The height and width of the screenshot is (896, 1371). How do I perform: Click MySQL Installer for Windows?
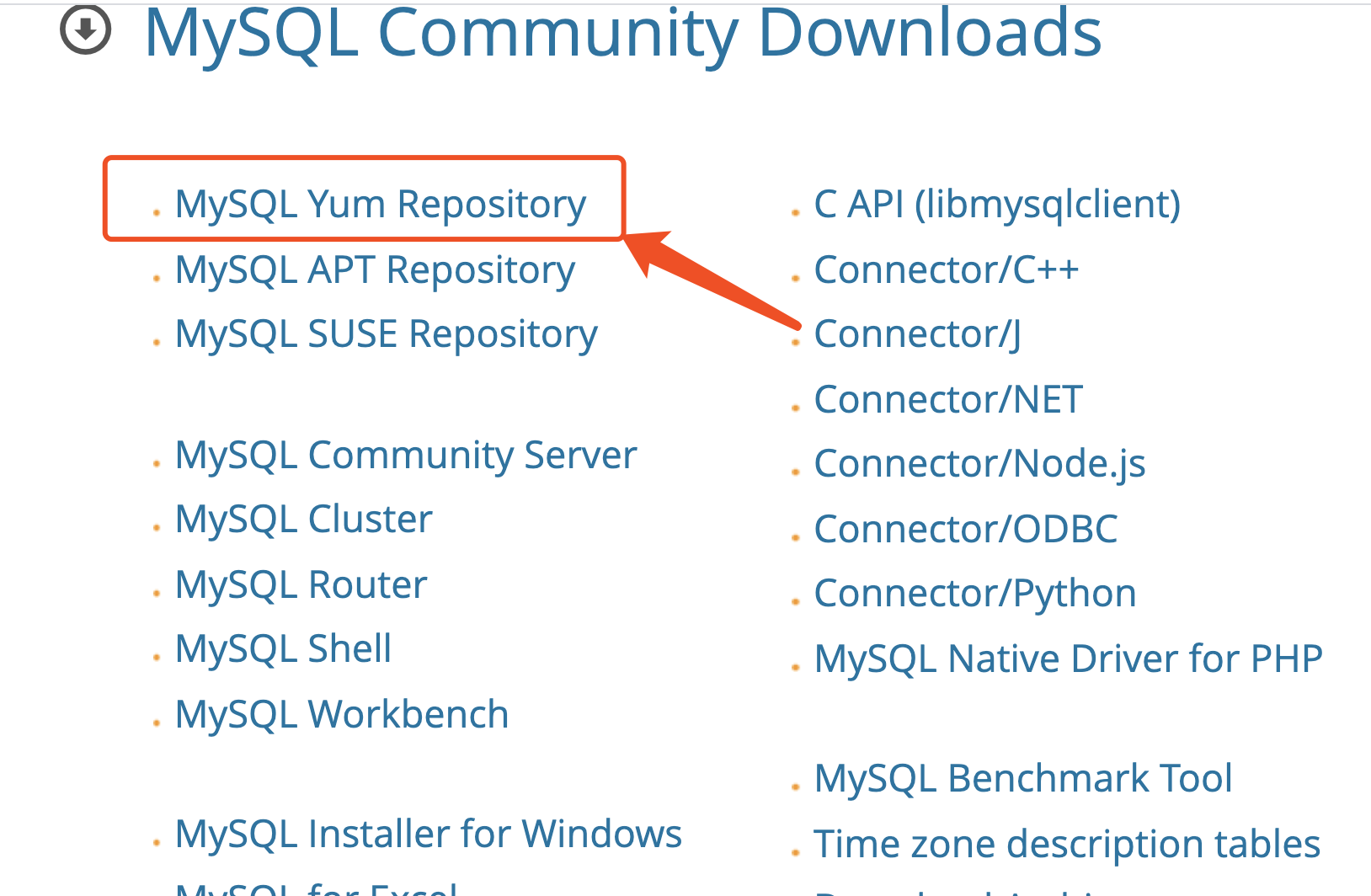[x=428, y=834]
